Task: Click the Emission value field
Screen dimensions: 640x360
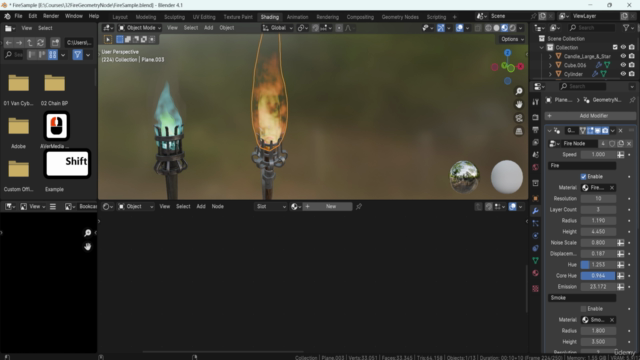Action: point(598,287)
